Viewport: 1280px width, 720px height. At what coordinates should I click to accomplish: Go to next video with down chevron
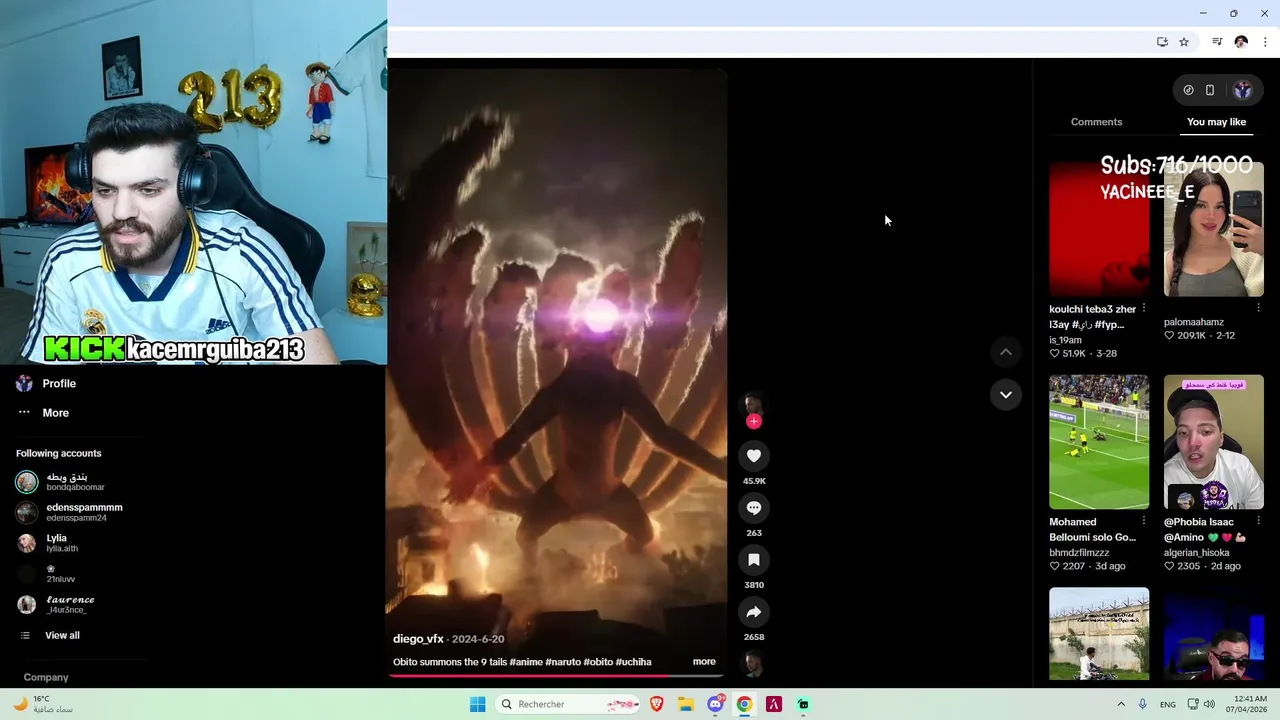pyautogui.click(x=1006, y=395)
